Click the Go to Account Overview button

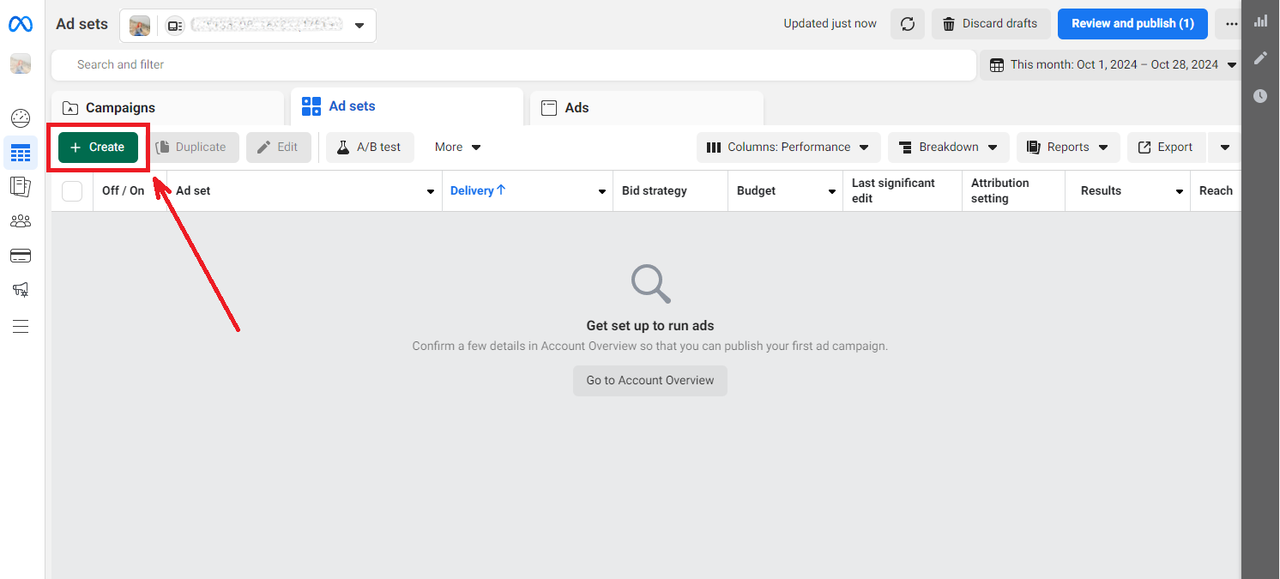click(x=650, y=380)
